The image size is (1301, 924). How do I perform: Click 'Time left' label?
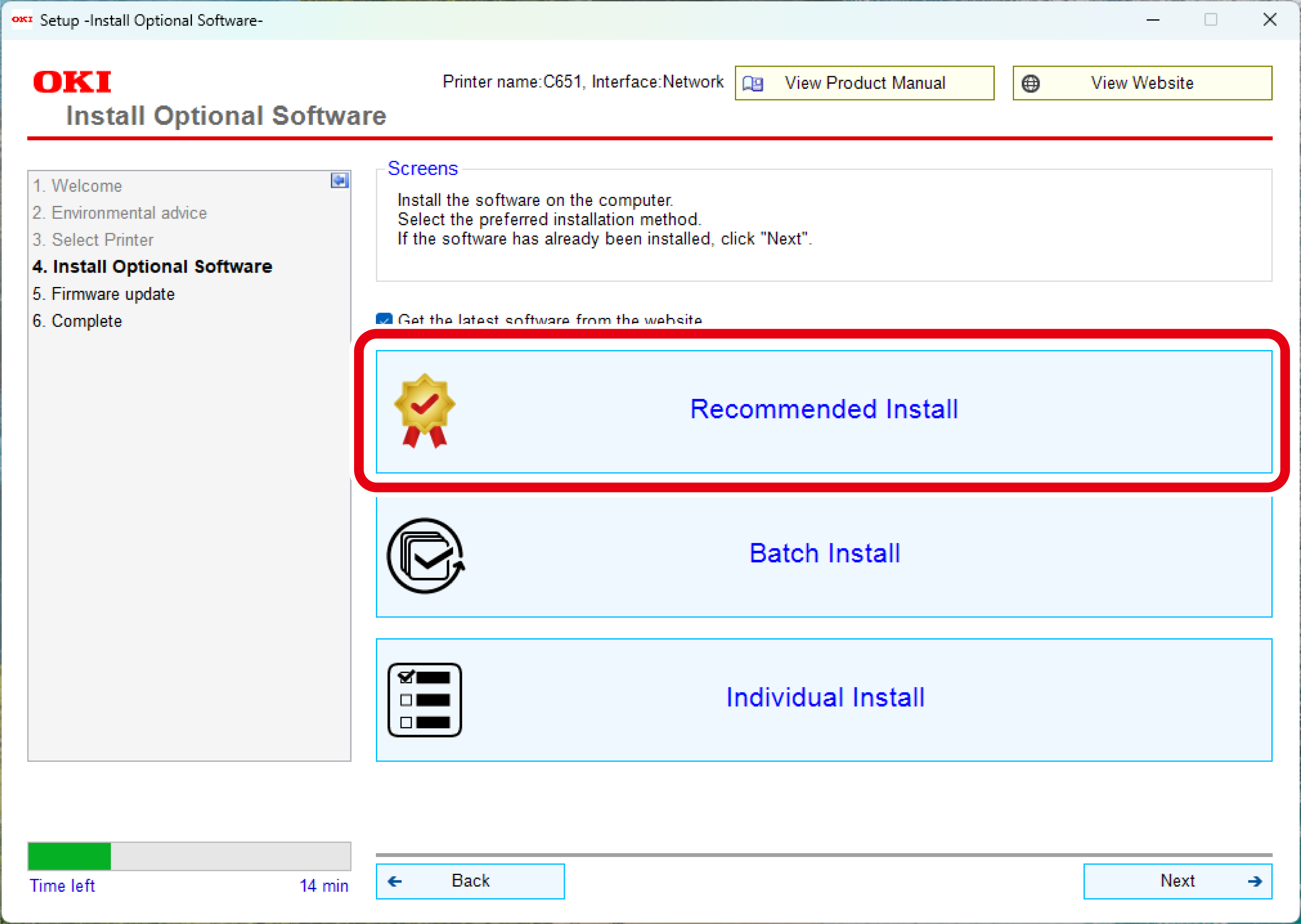(x=62, y=886)
